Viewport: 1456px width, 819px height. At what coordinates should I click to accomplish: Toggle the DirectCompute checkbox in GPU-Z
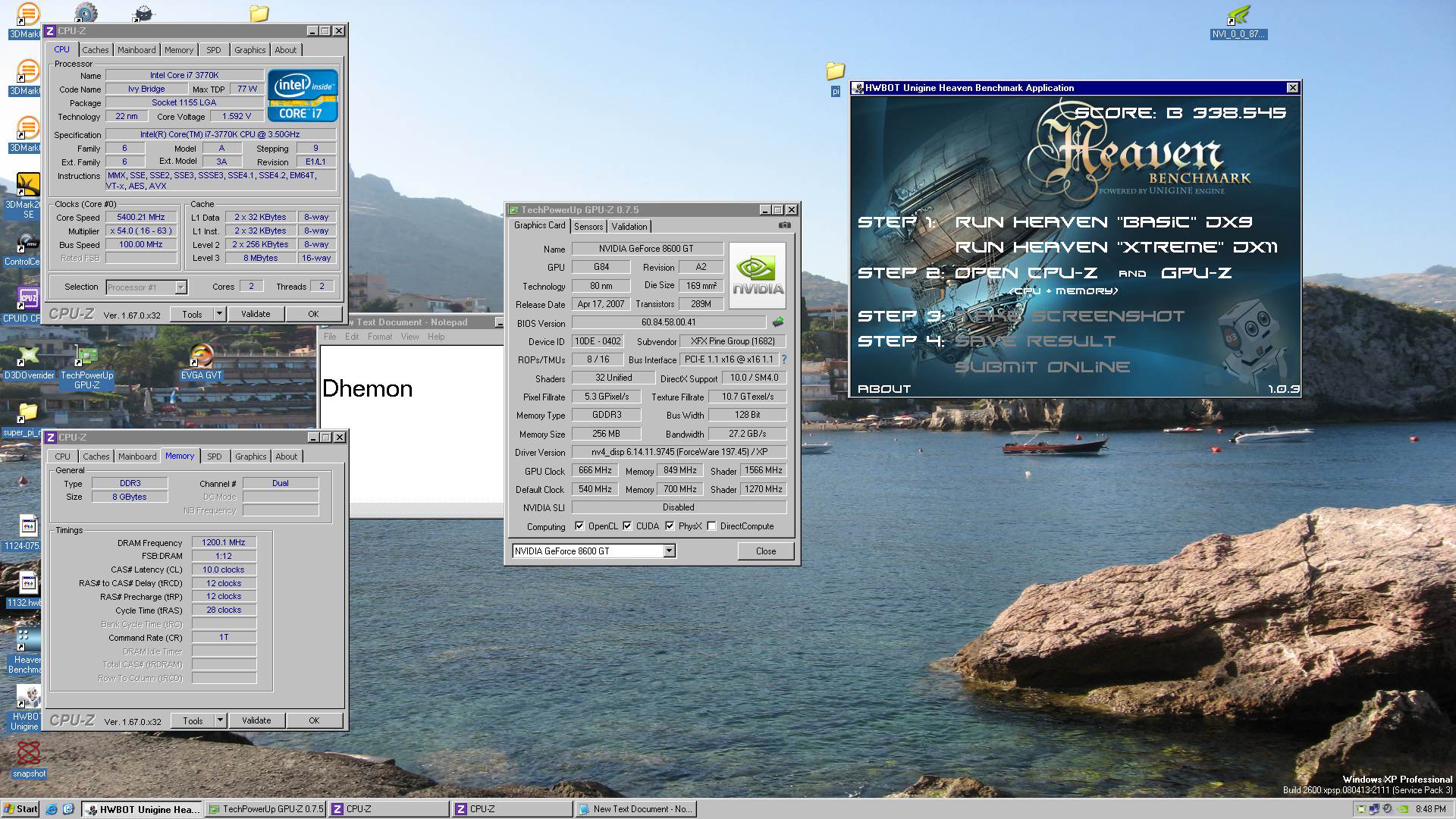tap(711, 526)
